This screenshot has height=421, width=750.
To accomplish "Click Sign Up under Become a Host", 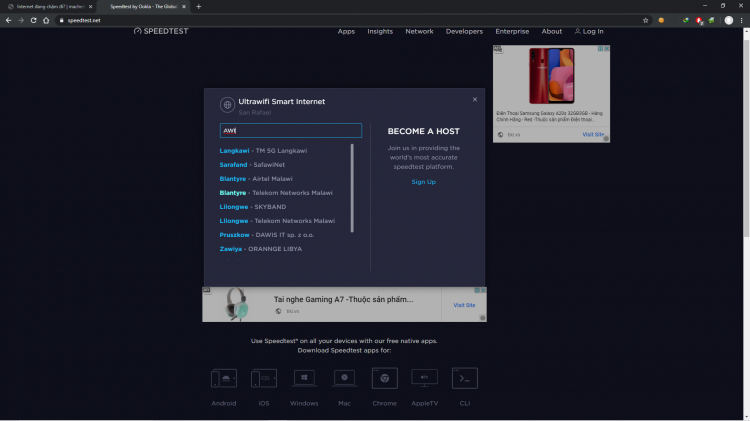I will pyautogui.click(x=423, y=182).
